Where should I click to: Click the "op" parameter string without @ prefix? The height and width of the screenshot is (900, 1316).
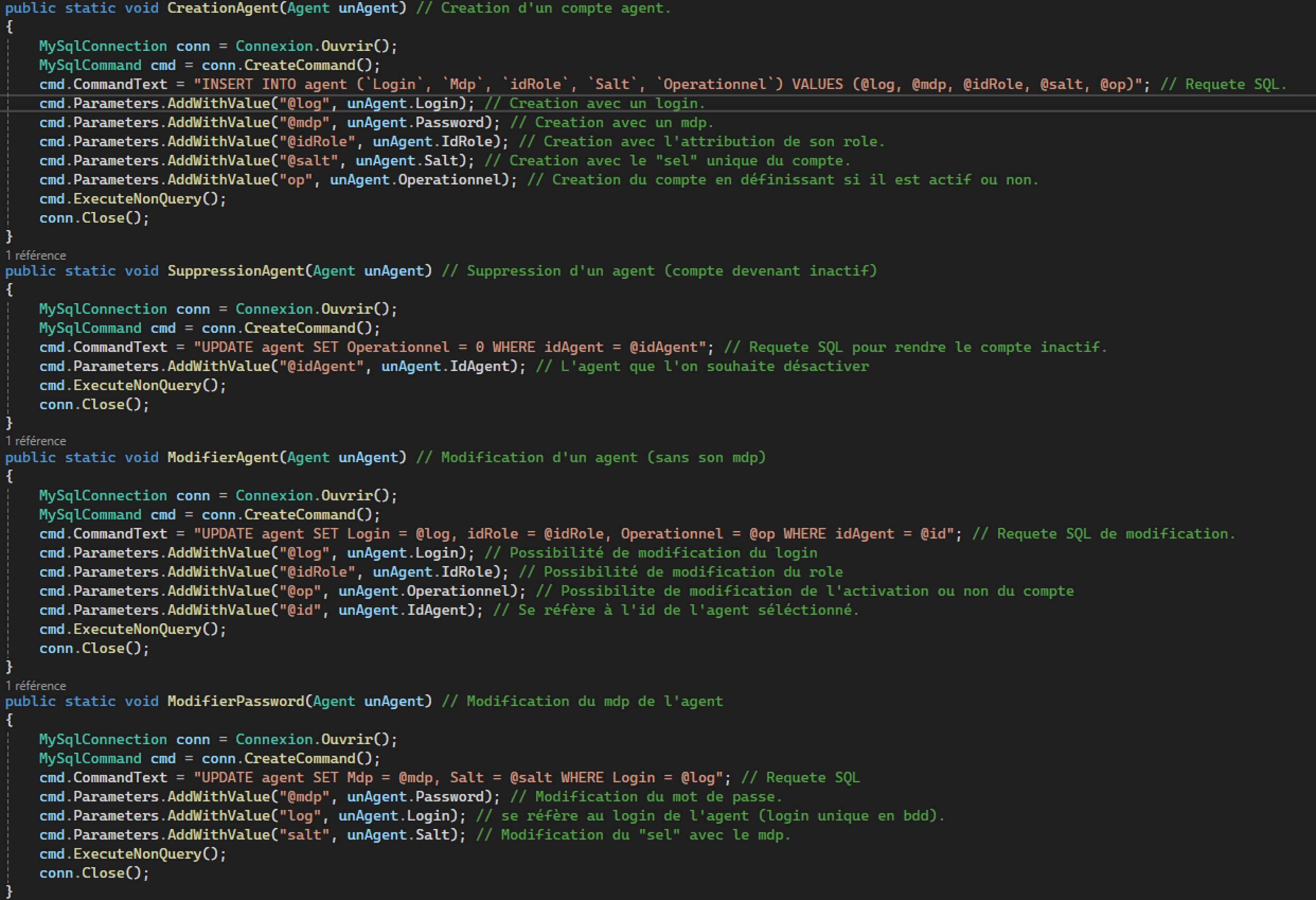[x=296, y=180]
